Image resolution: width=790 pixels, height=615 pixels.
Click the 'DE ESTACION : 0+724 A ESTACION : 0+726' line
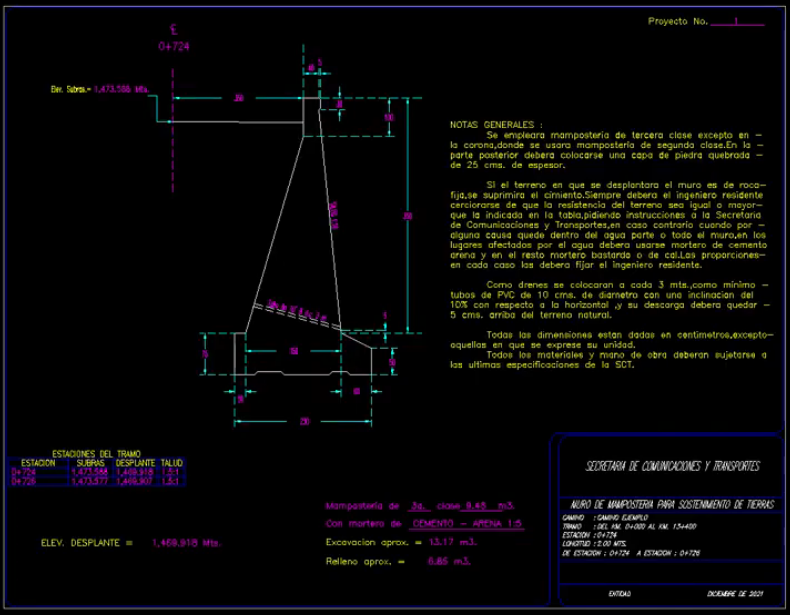tap(631, 553)
